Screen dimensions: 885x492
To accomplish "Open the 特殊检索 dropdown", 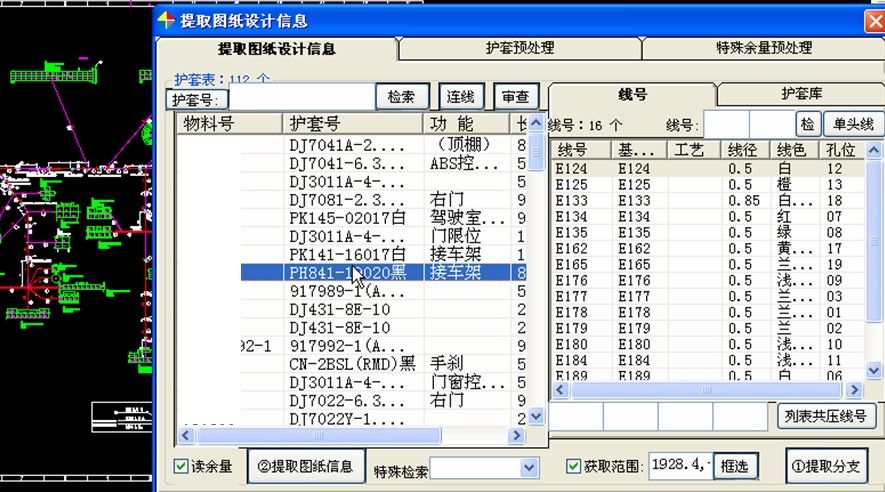I will click(528, 468).
